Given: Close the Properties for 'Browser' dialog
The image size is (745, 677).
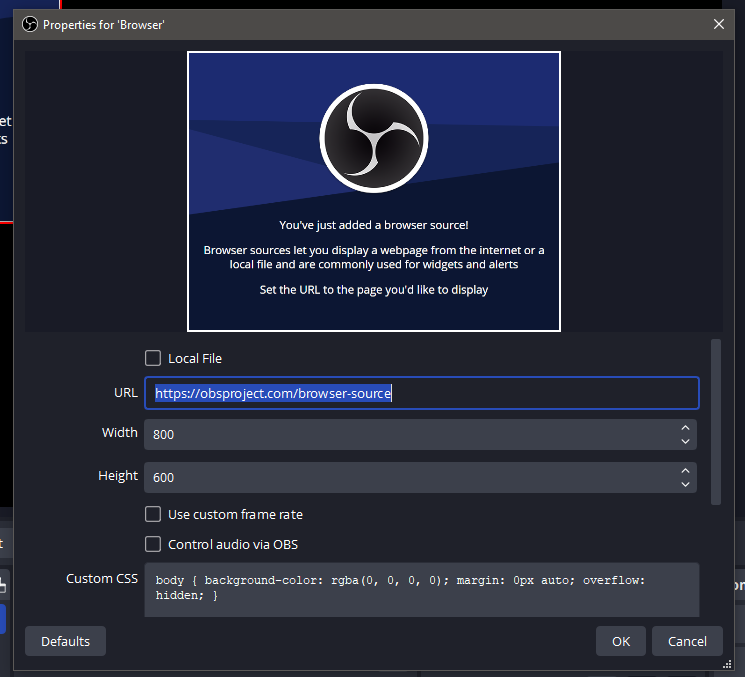Looking at the screenshot, I should (x=718, y=24).
